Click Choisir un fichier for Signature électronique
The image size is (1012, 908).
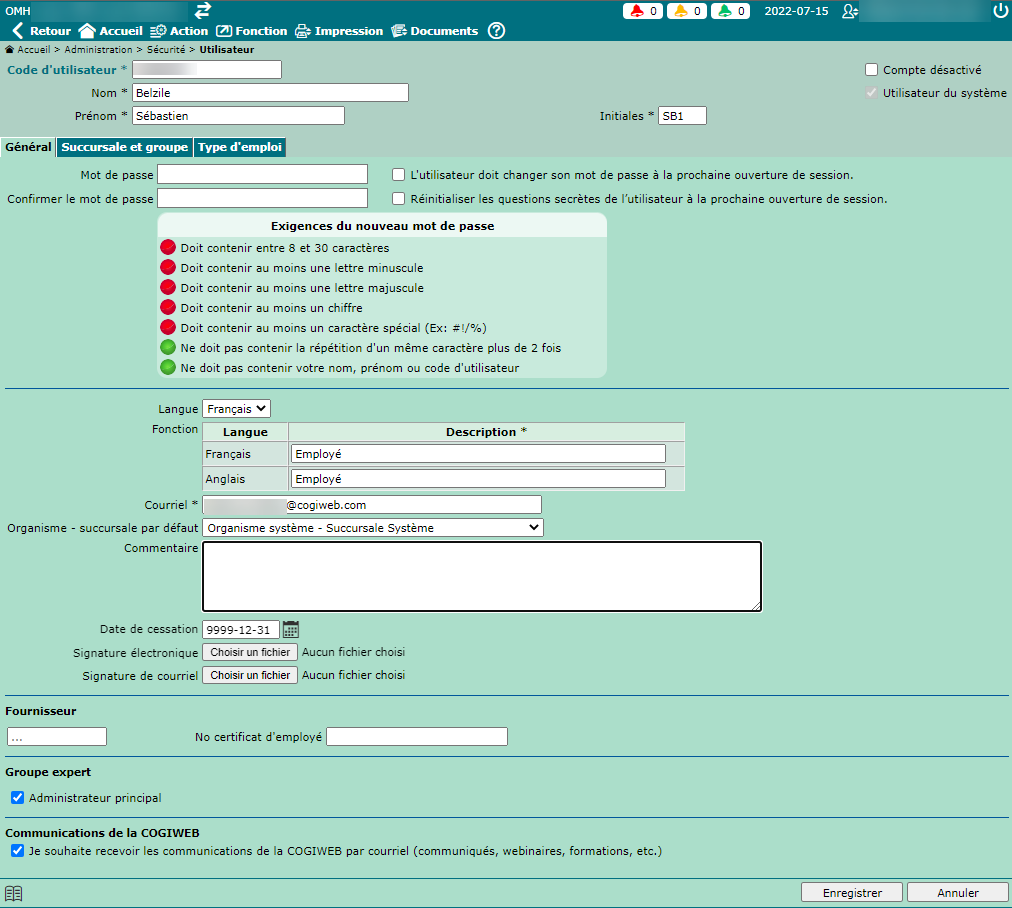click(x=250, y=652)
